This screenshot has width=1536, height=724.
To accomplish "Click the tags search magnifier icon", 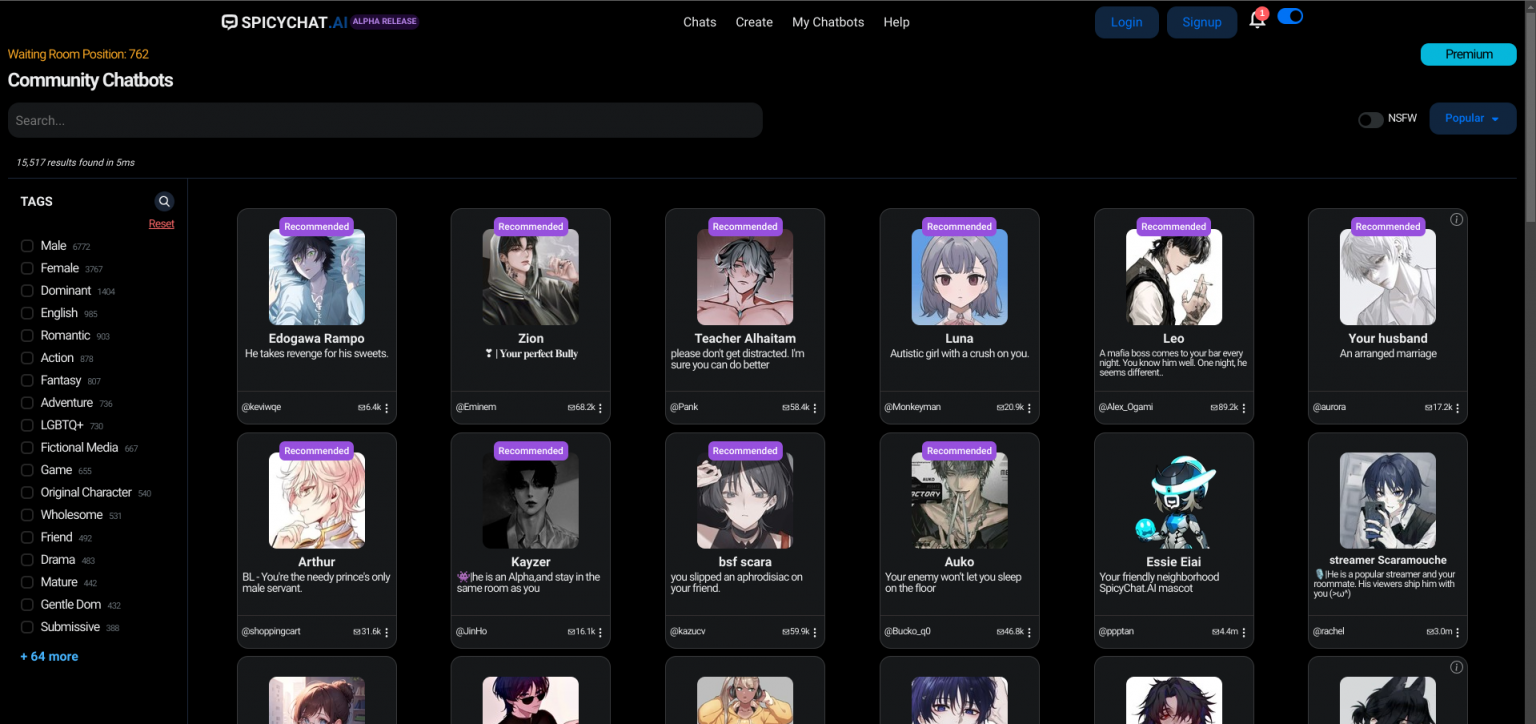I will coord(164,201).
